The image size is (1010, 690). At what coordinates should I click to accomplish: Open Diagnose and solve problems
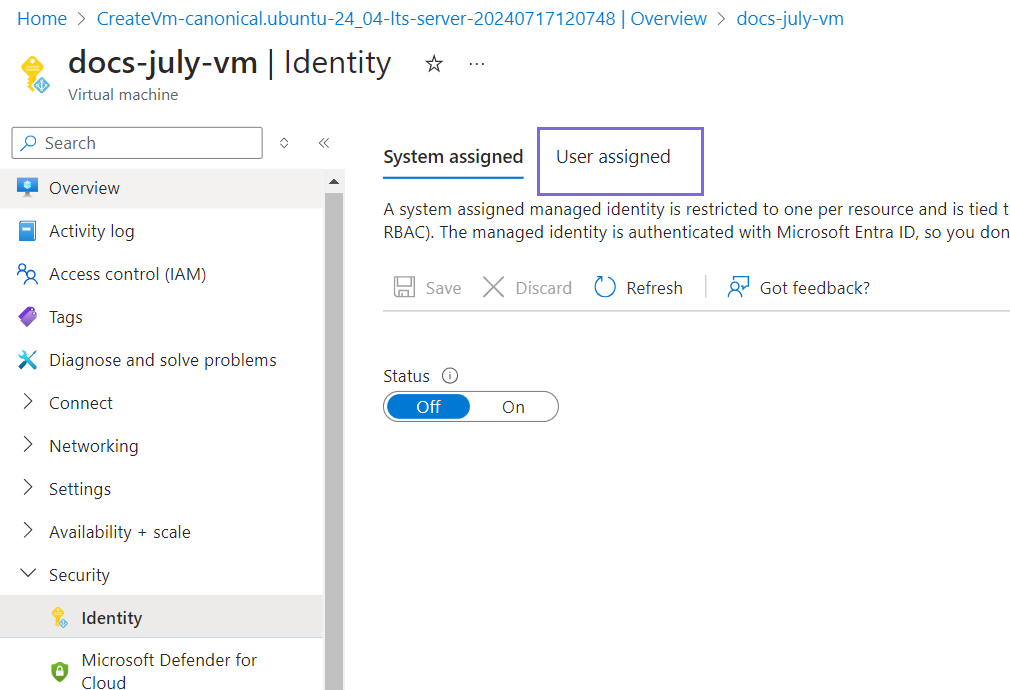coord(162,360)
